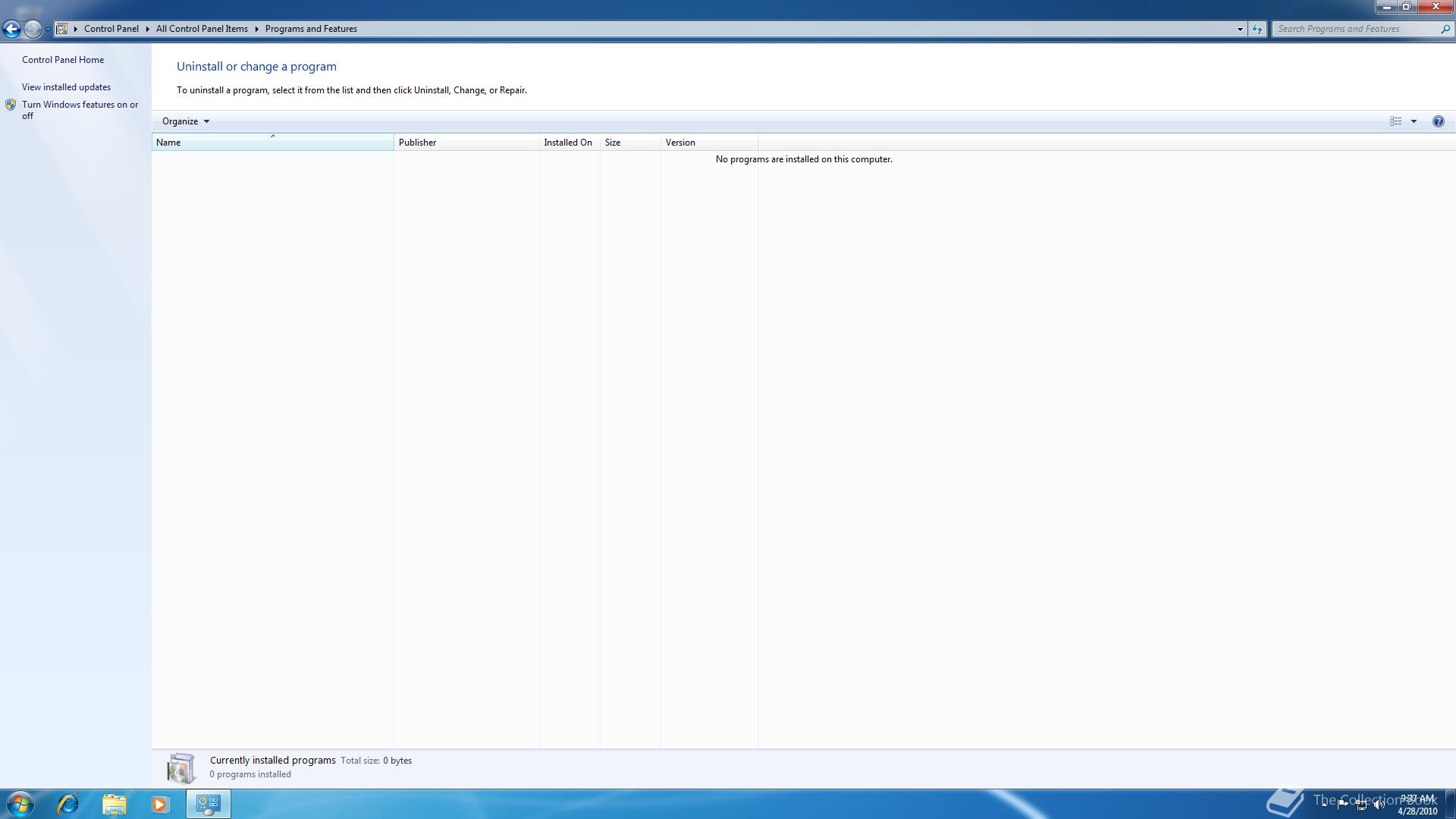
Task: Click the change view list icon
Action: (1395, 121)
